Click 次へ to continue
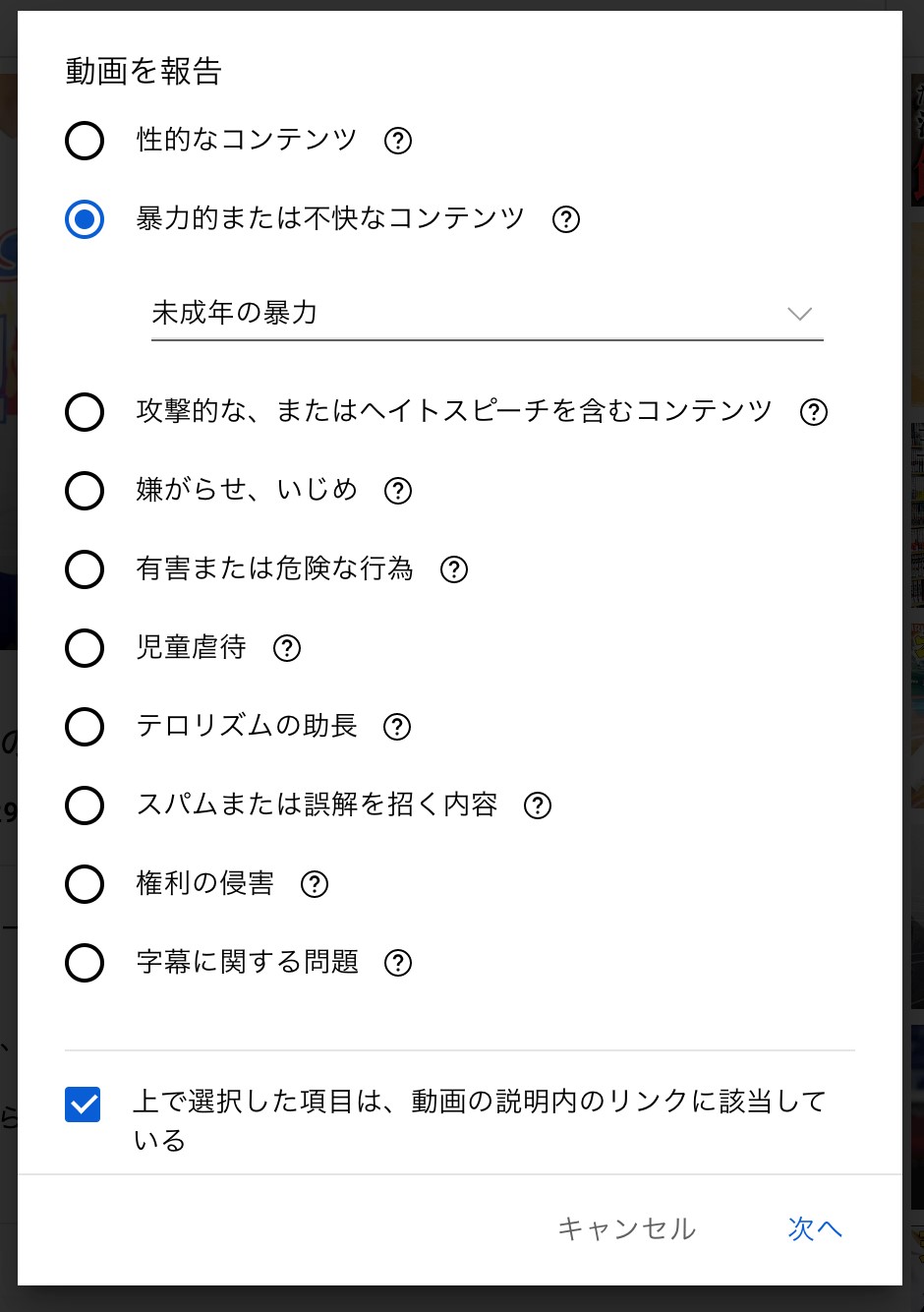 815,1228
